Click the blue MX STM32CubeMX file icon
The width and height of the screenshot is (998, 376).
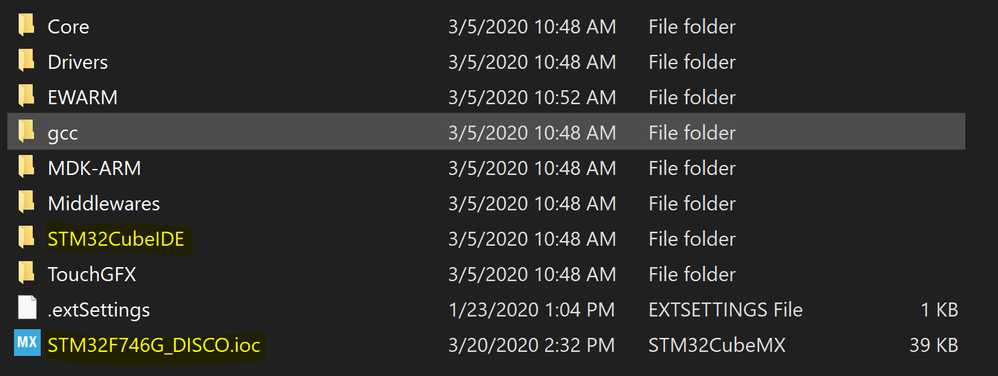click(27, 344)
